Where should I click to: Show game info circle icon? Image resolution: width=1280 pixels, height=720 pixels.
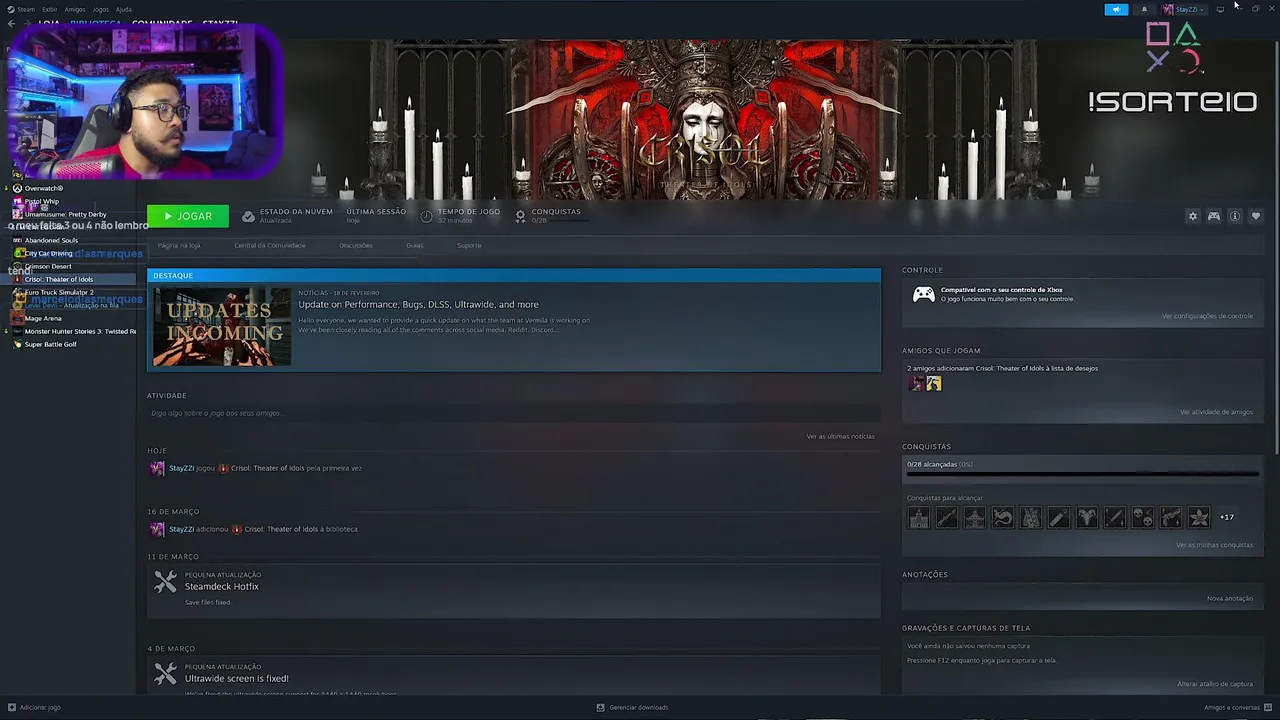(1235, 216)
